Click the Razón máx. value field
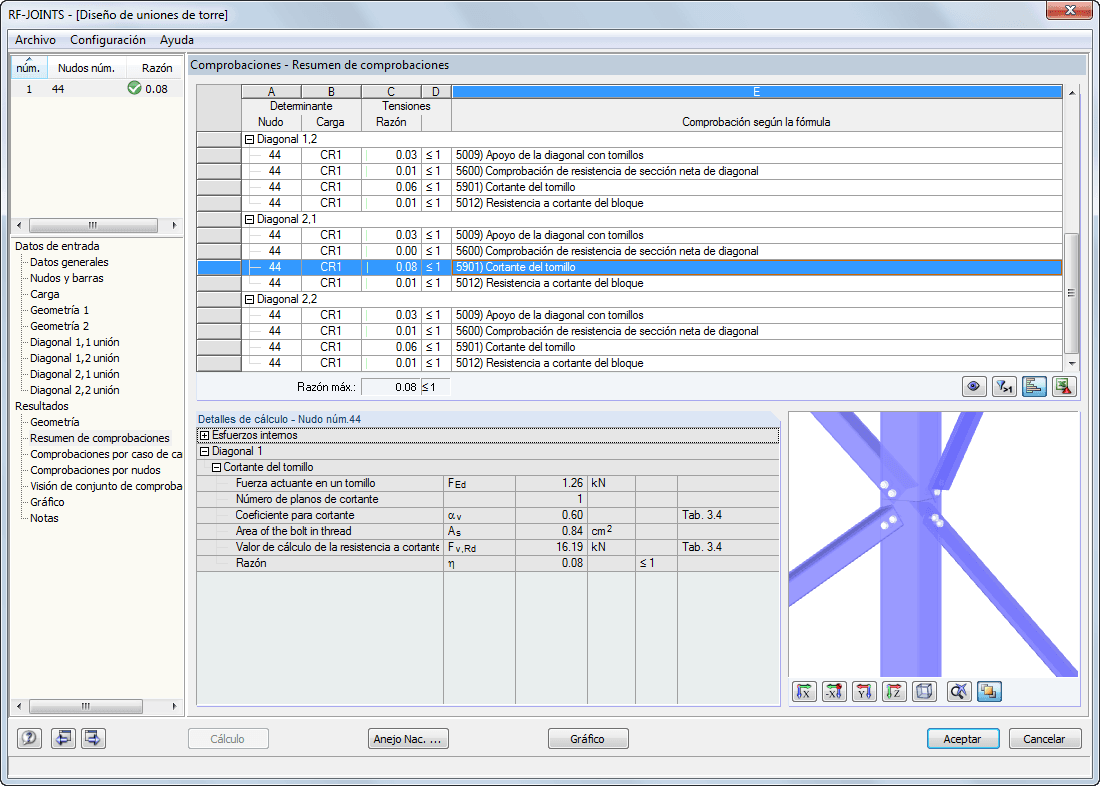The image size is (1100, 786). point(391,387)
